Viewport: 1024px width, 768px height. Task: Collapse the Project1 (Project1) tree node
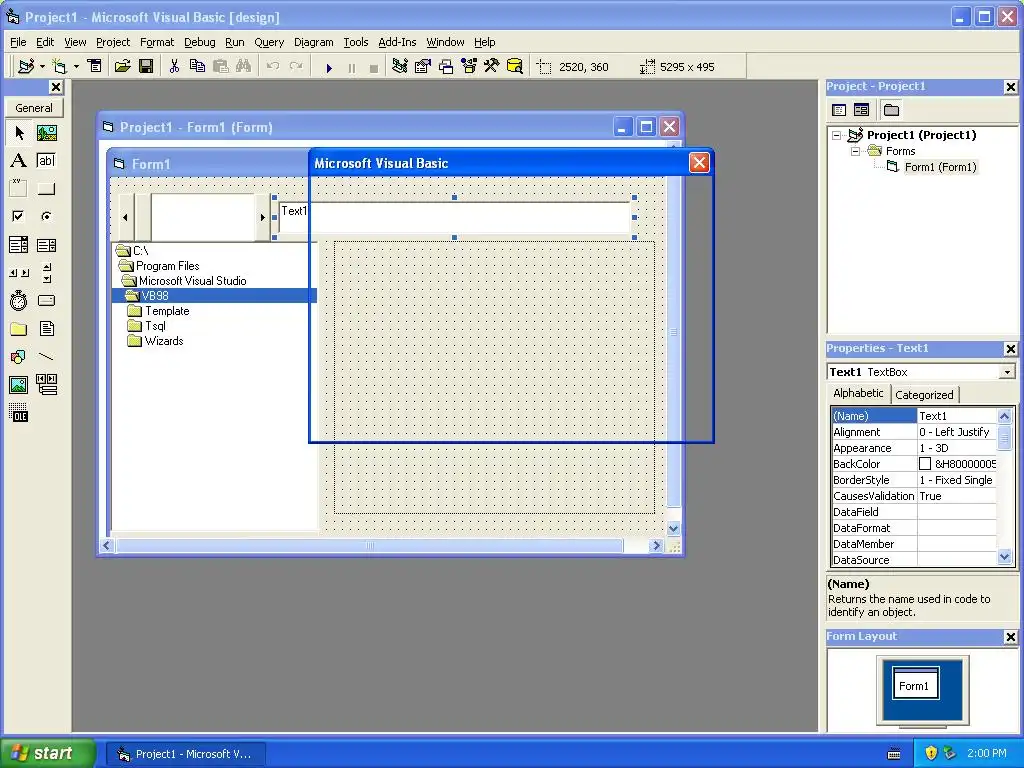(x=837, y=135)
